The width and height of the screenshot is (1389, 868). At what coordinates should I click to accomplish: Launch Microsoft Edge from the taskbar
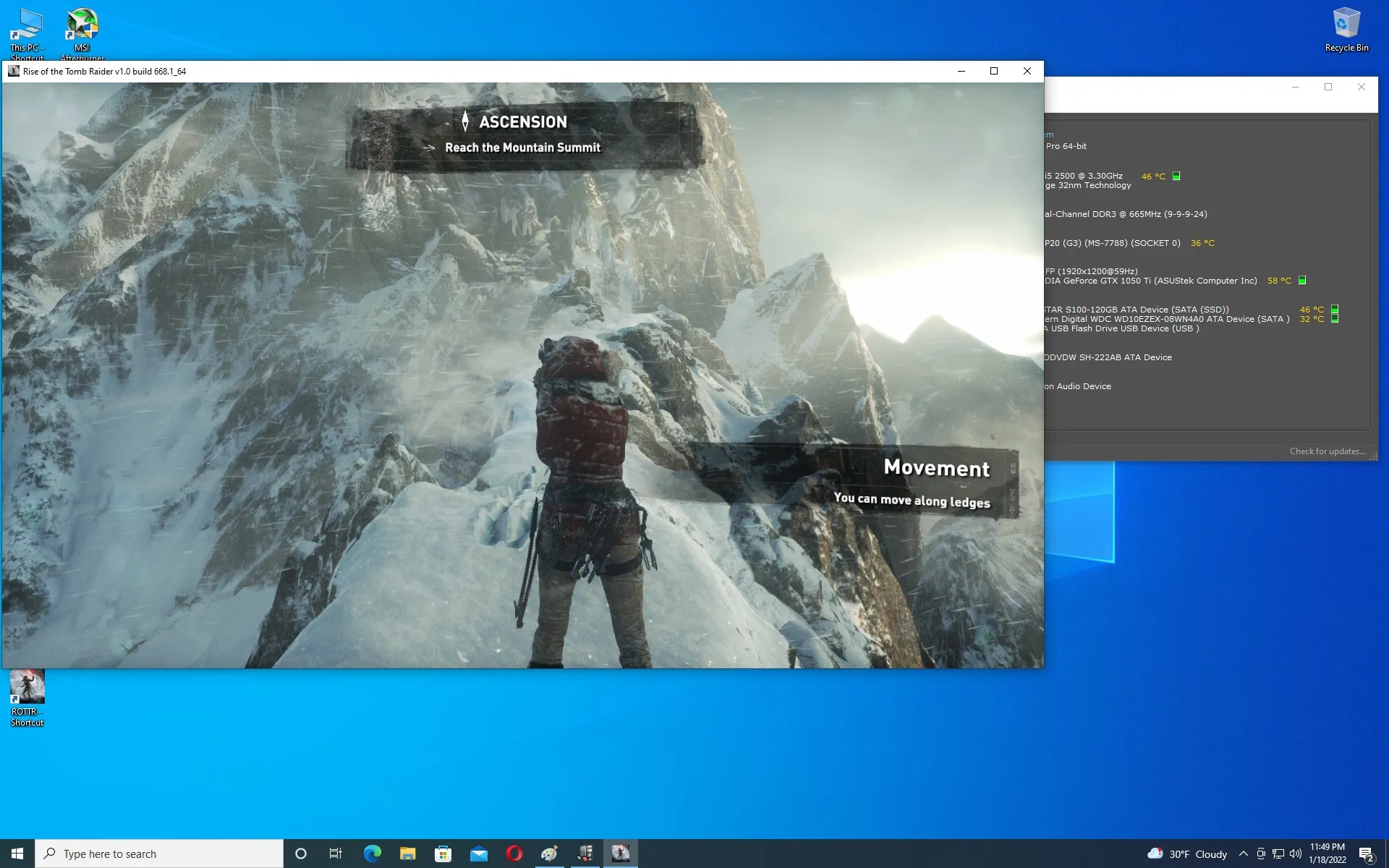372,854
